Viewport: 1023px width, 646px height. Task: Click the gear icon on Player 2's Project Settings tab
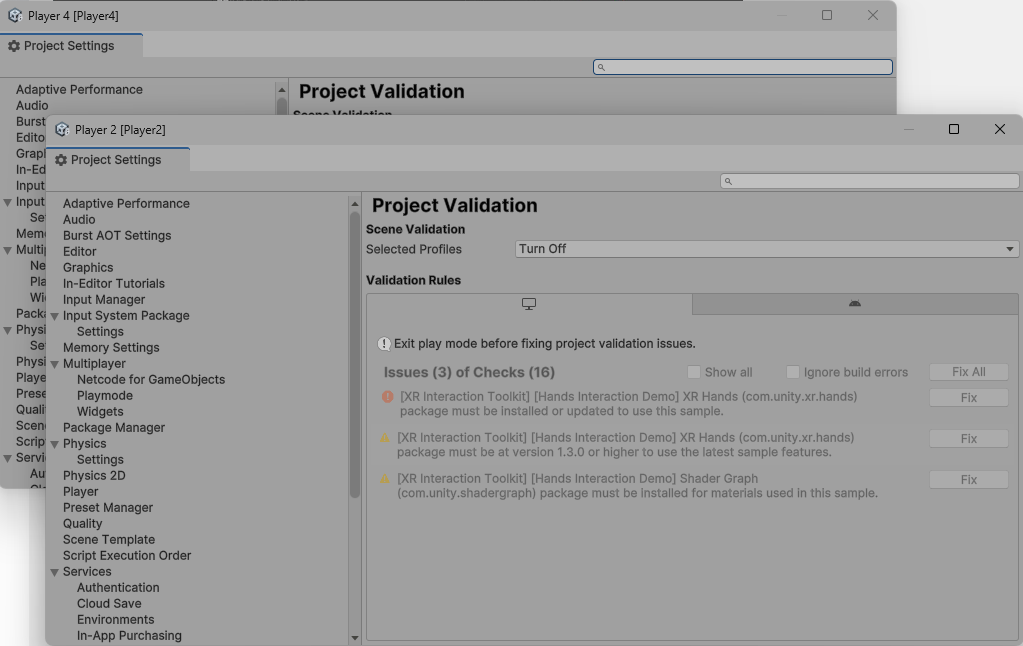(63, 159)
